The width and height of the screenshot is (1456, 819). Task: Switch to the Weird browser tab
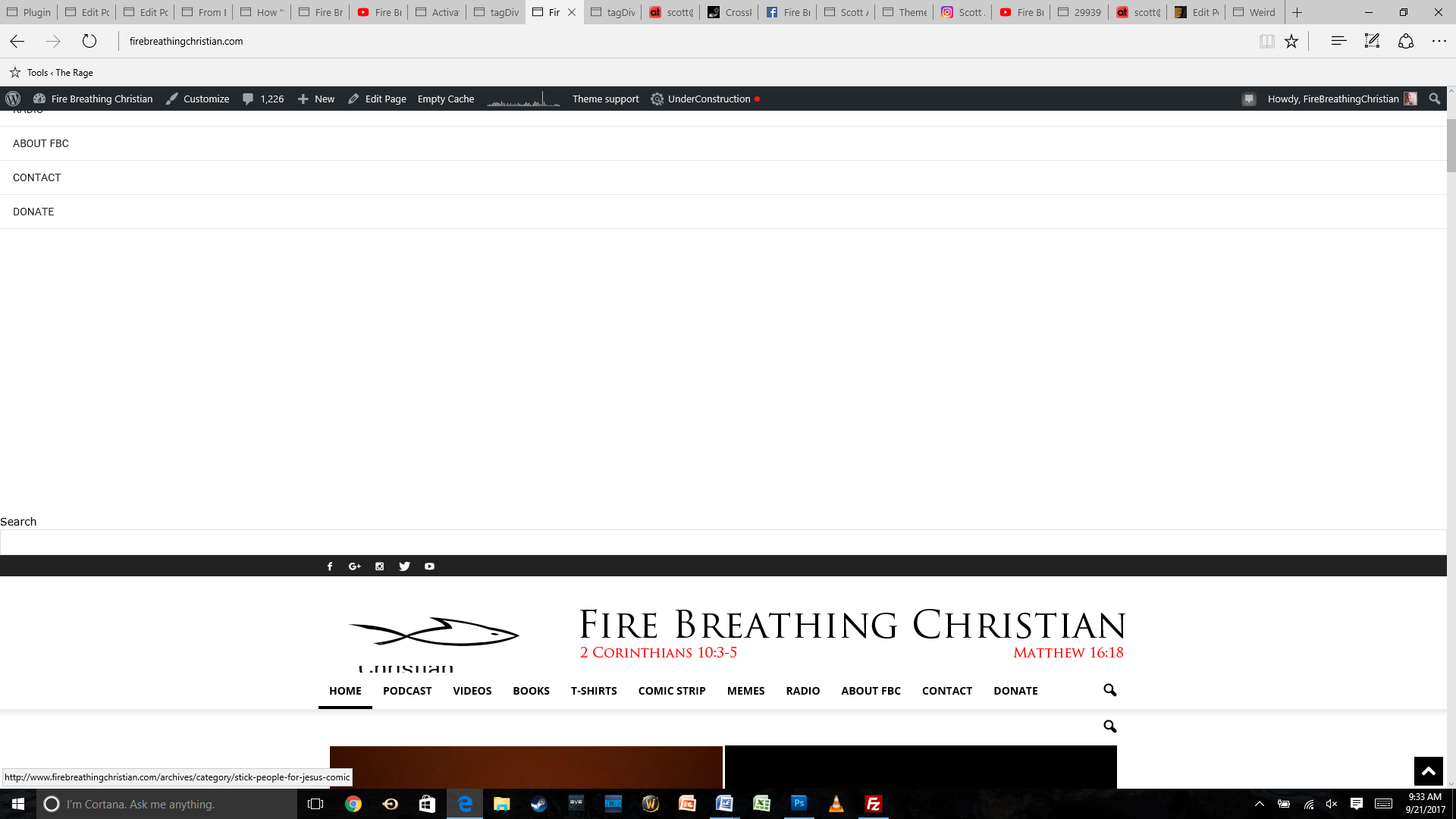click(x=1255, y=12)
